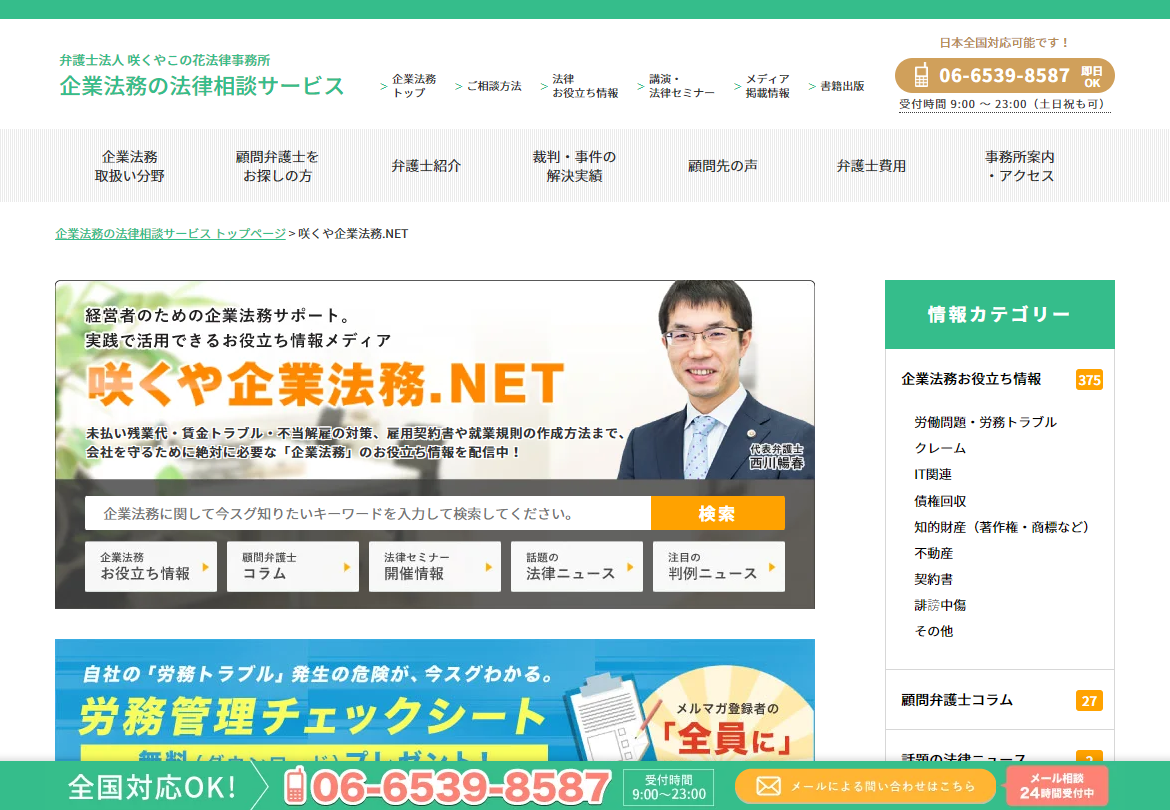This screenshot has height=810, width=1170.
Task: Click the envelope icon on the orange inquiry button
Action: (768, 786)
